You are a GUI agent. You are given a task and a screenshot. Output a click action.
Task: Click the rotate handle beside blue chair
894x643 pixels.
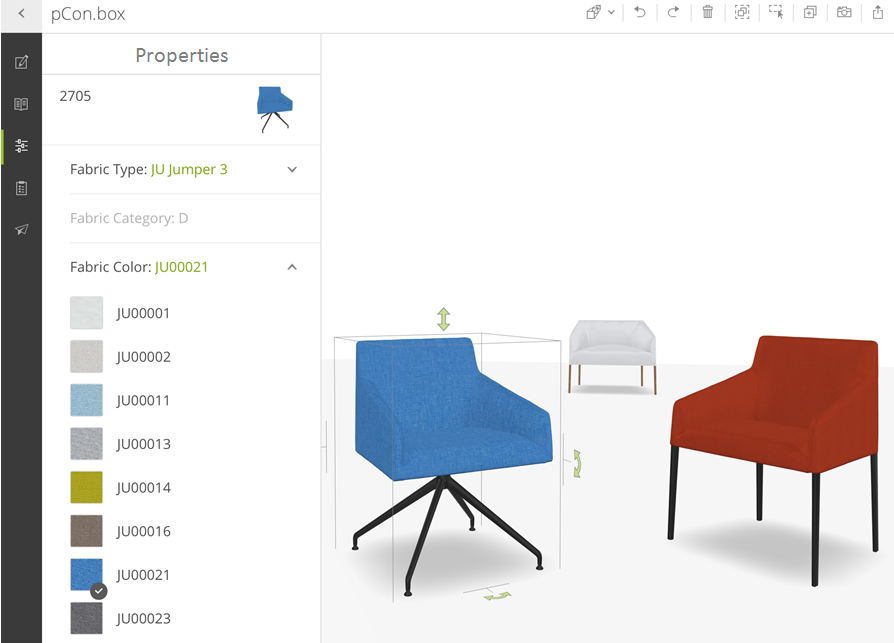coord(577,463)
